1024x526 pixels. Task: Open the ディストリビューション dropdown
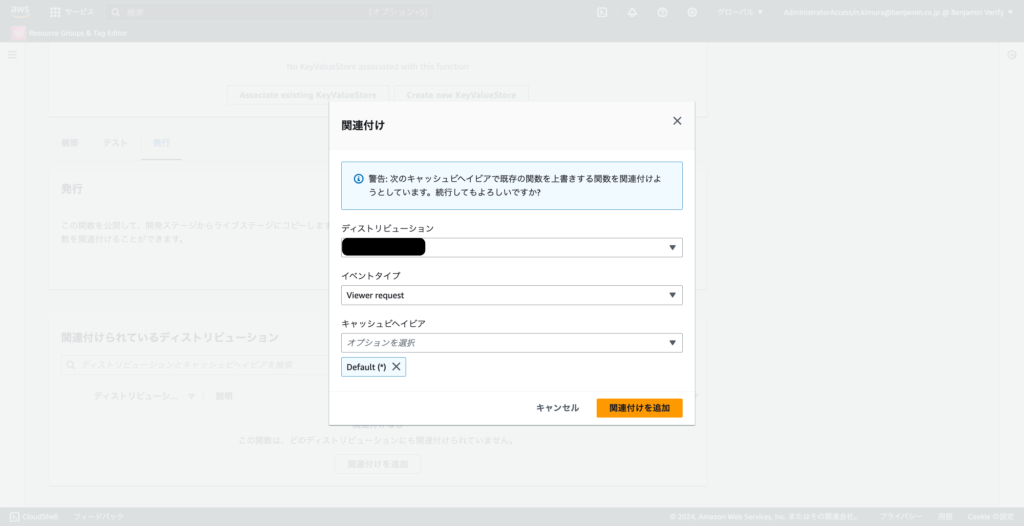coord(512,247)
